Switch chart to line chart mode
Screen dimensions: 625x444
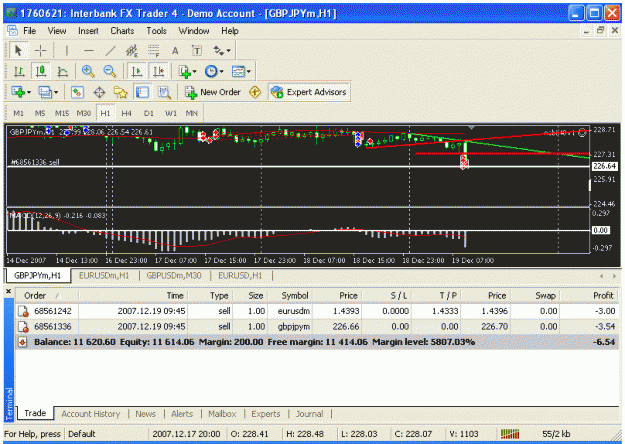point(62,71)
